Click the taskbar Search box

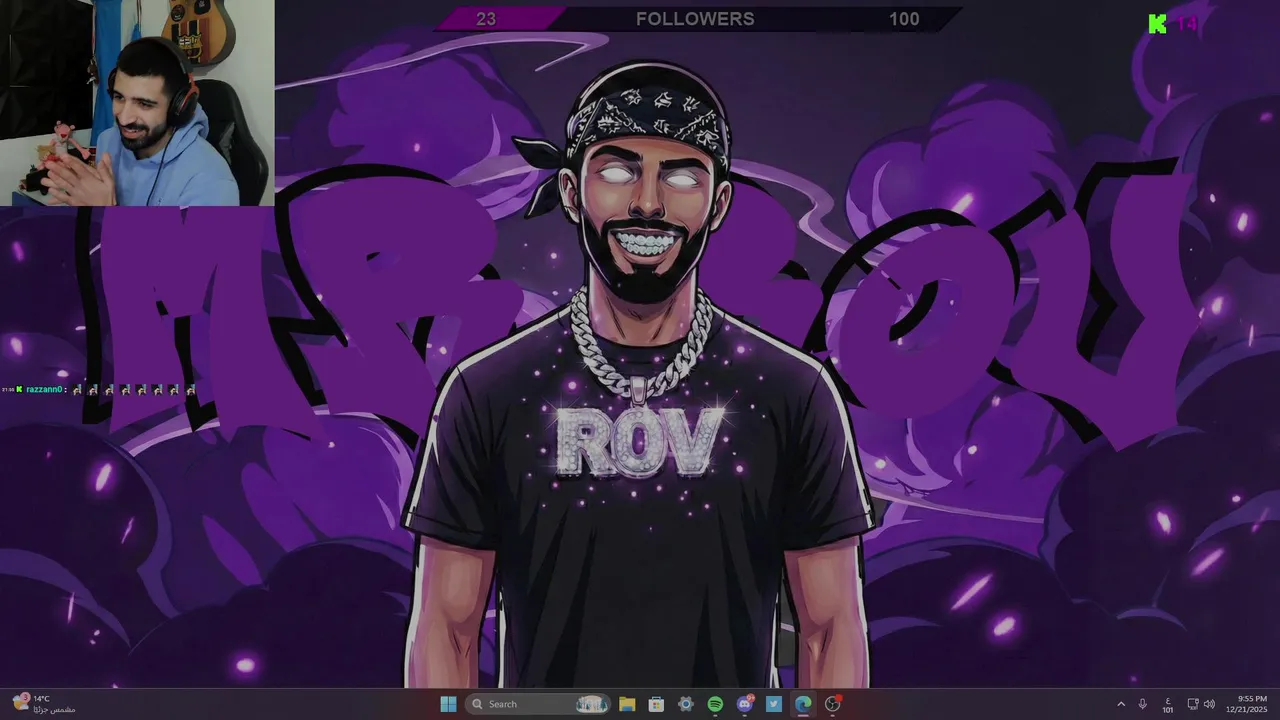click(x=540, y=704)
